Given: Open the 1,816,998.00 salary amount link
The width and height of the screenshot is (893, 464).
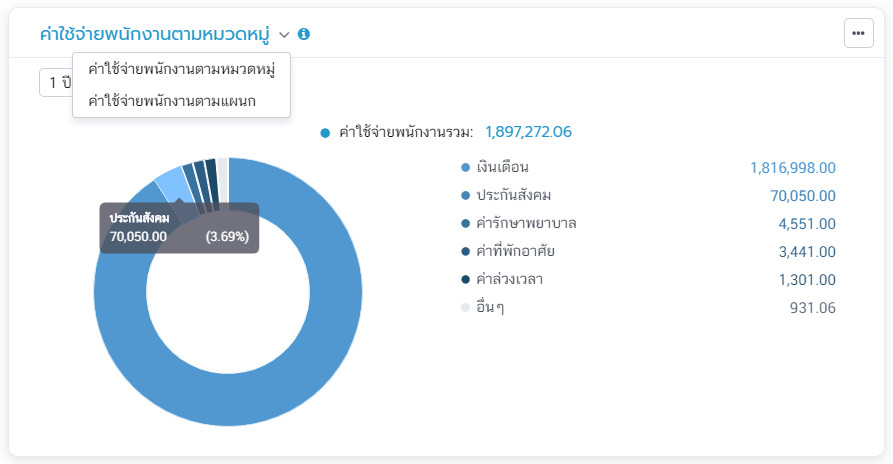Looking at the screenshot, I should coord(792,167).
